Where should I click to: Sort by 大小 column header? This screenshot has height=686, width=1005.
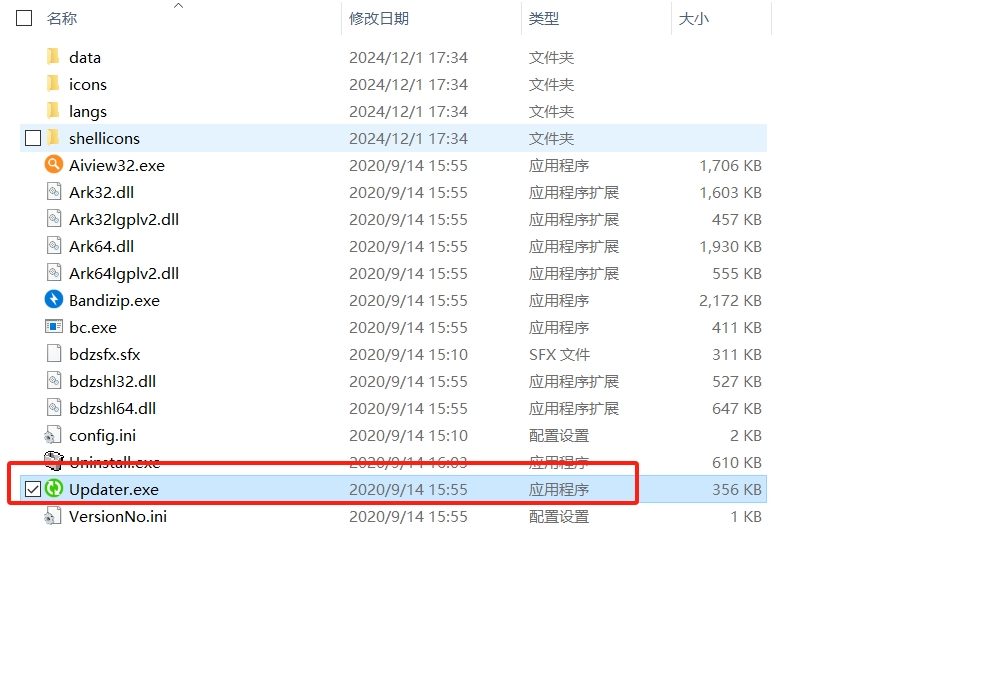click(x=694, y=19)
